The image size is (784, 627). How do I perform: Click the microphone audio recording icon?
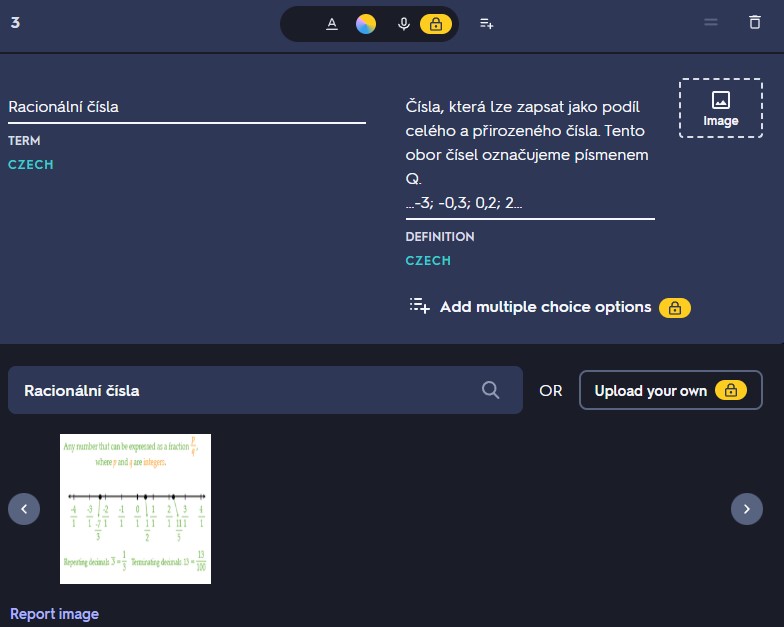click(404, 24)
